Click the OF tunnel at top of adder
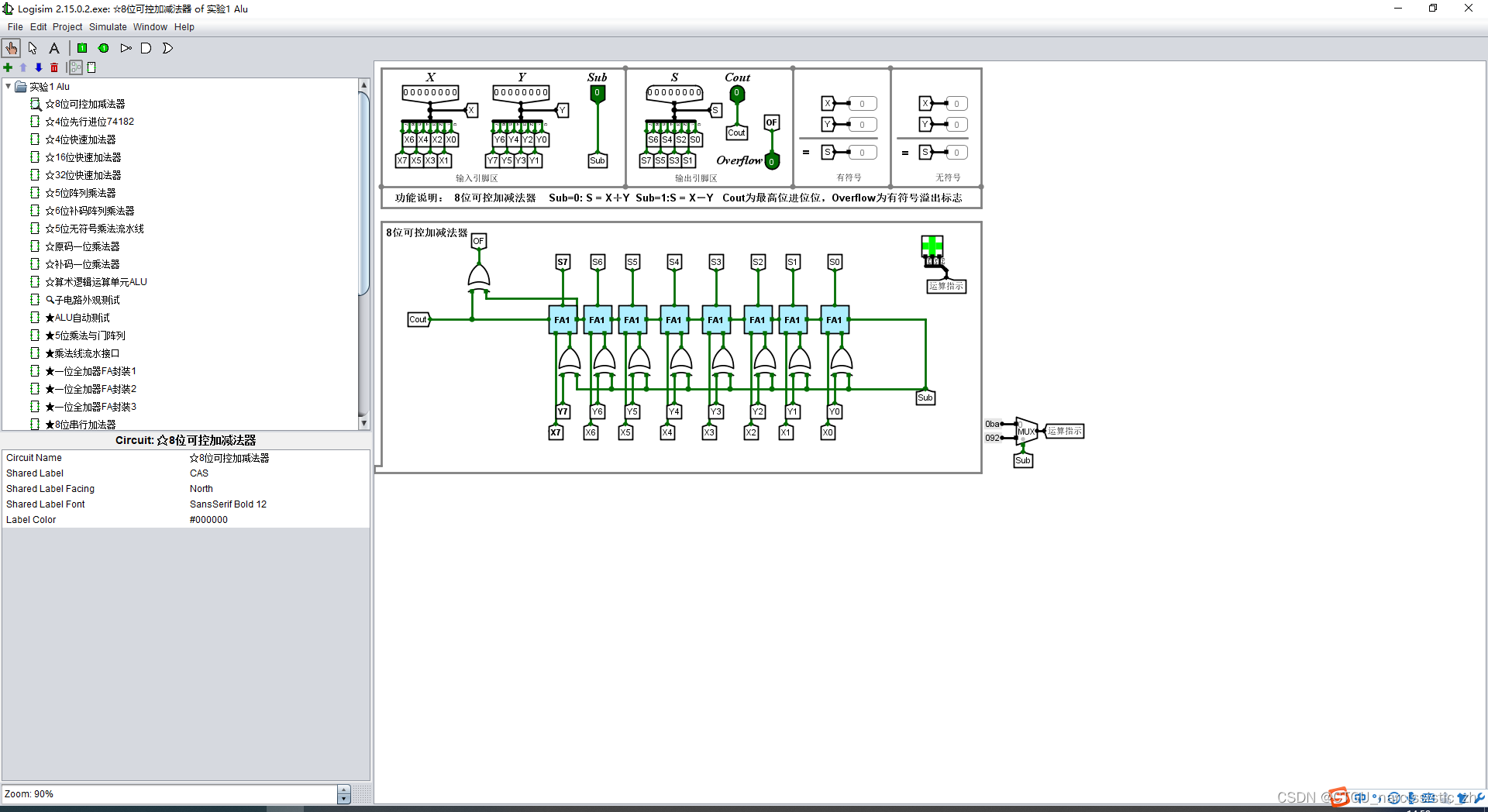The height and width of the screenshot is (812, 1488). 478,241
